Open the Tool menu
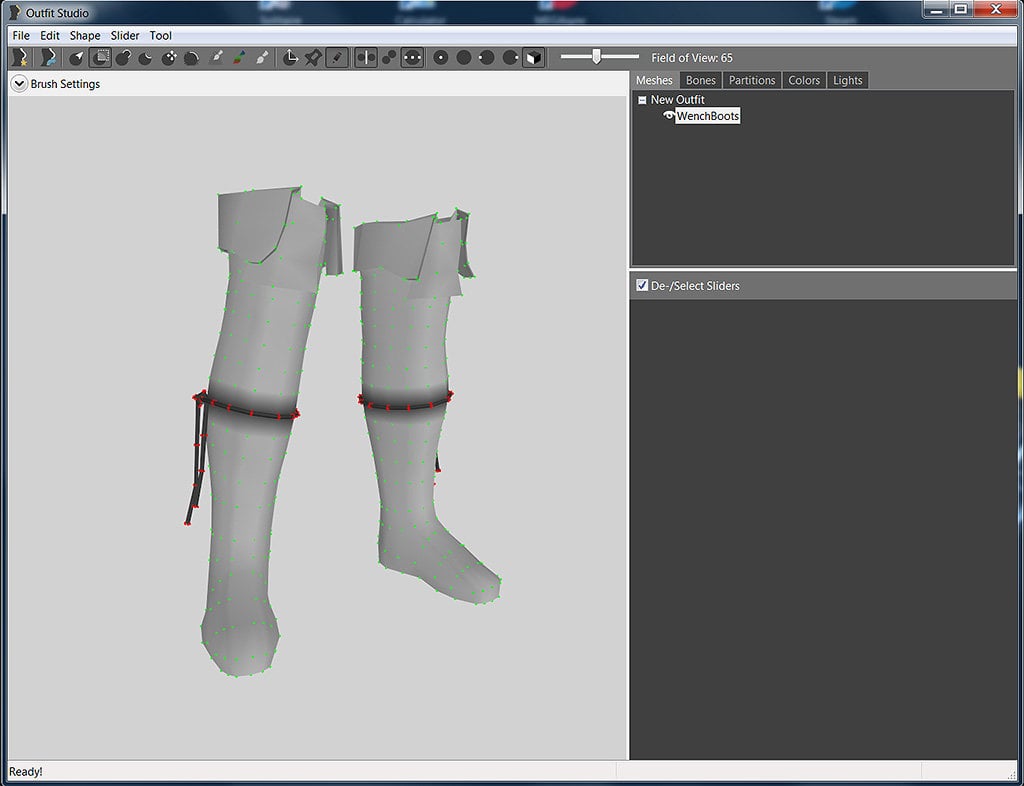The height and width of the screenshot is (786, 1024). click(160, 35)
